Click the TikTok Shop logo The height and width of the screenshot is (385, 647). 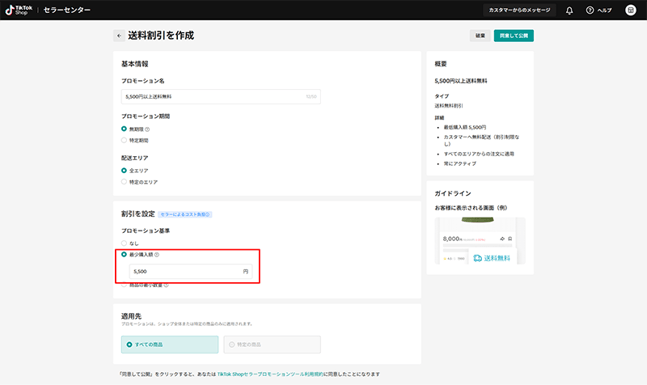[x=19, y=10]
